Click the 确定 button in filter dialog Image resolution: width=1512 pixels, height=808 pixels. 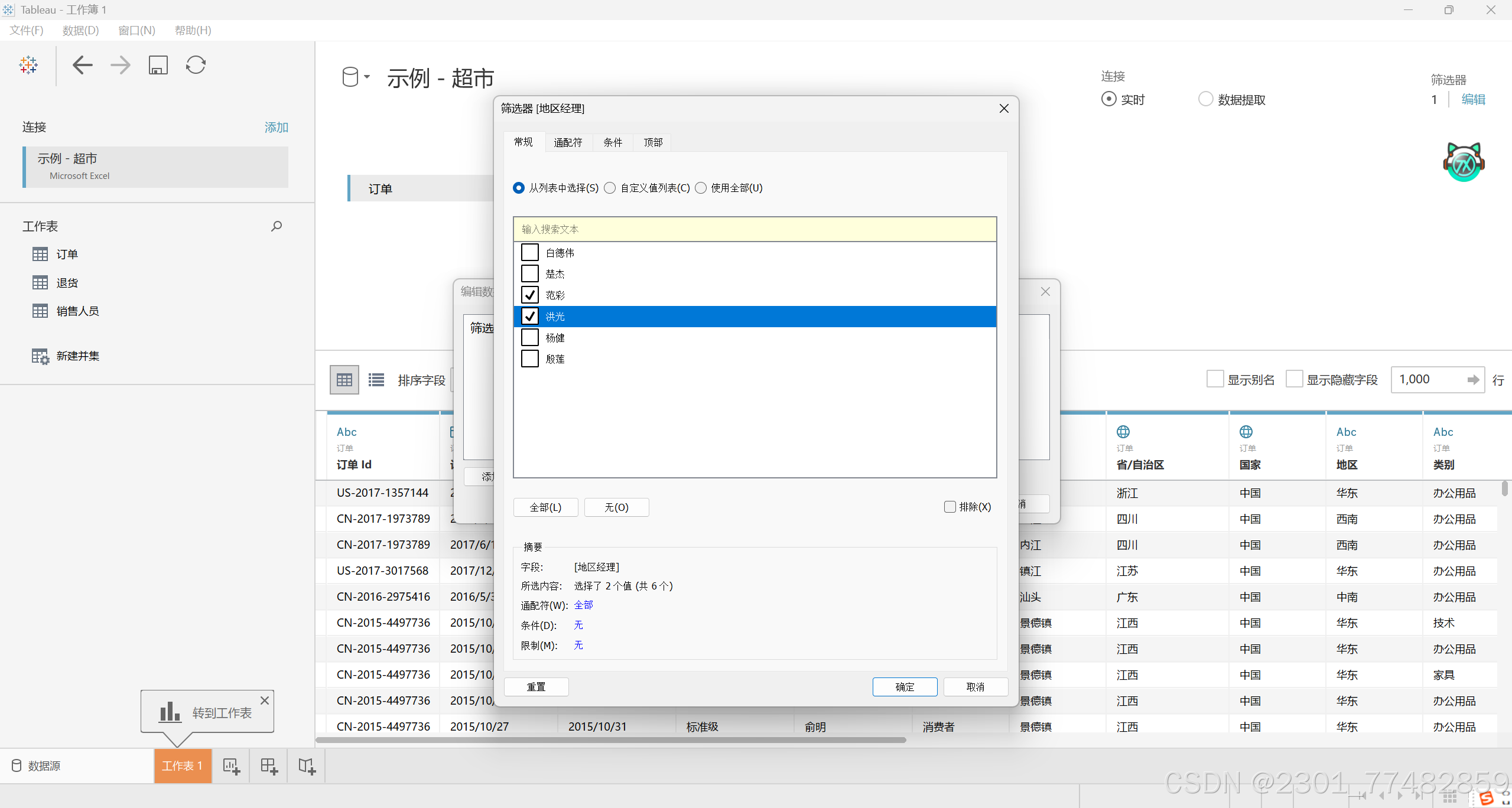(x=905, y=687)
